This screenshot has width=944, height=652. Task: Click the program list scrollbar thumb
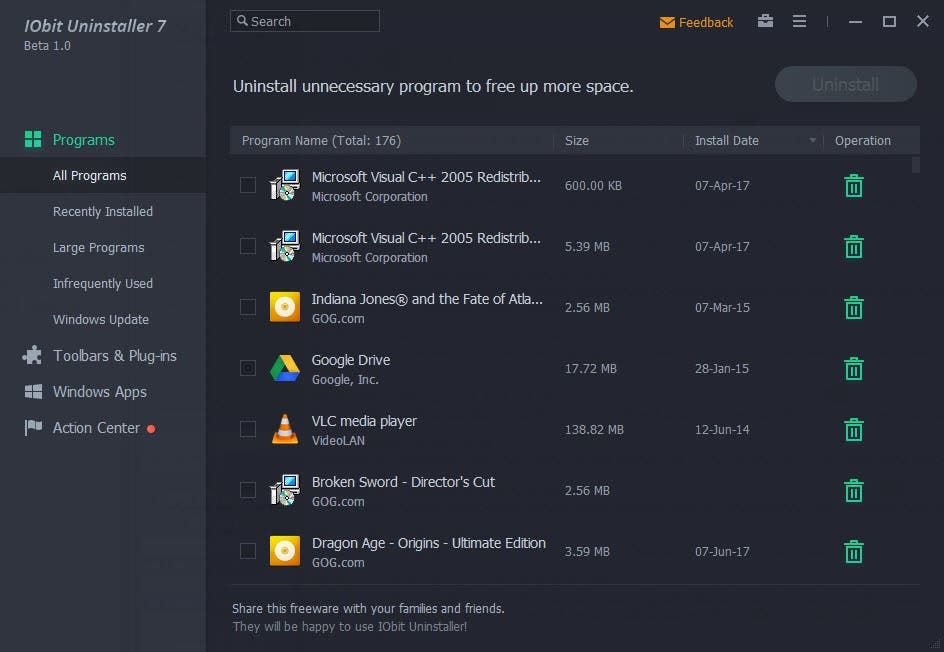coord(915,165)
